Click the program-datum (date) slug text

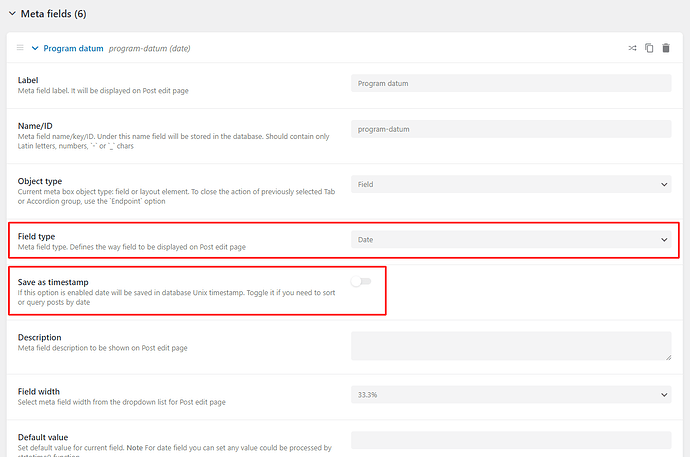(x=150, y=48)
